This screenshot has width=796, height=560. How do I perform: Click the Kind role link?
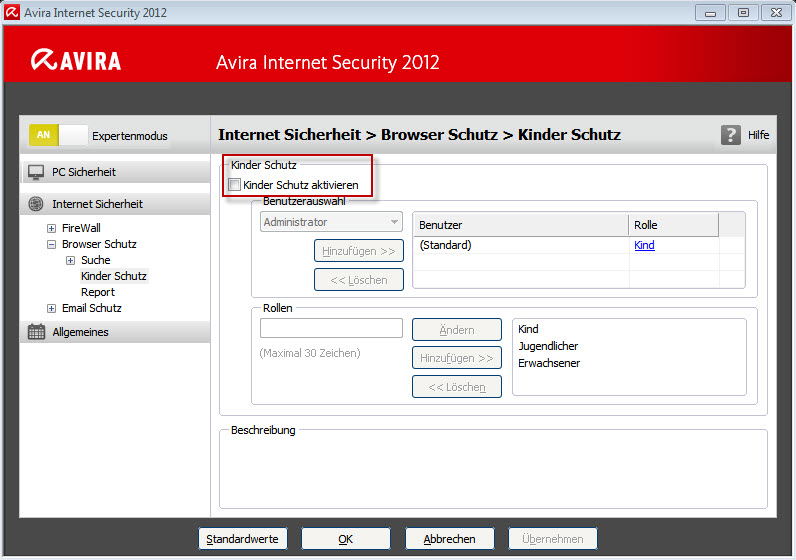click(x=644, y=245)
